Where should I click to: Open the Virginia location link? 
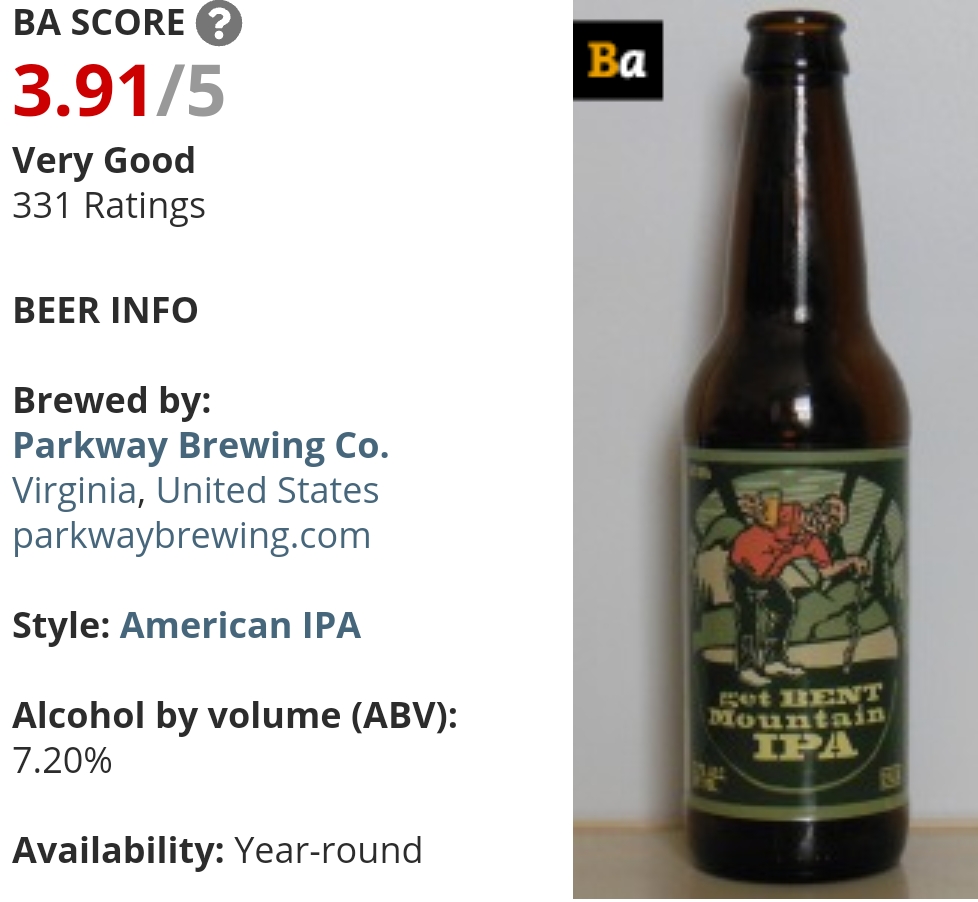[x=74, y=490]
